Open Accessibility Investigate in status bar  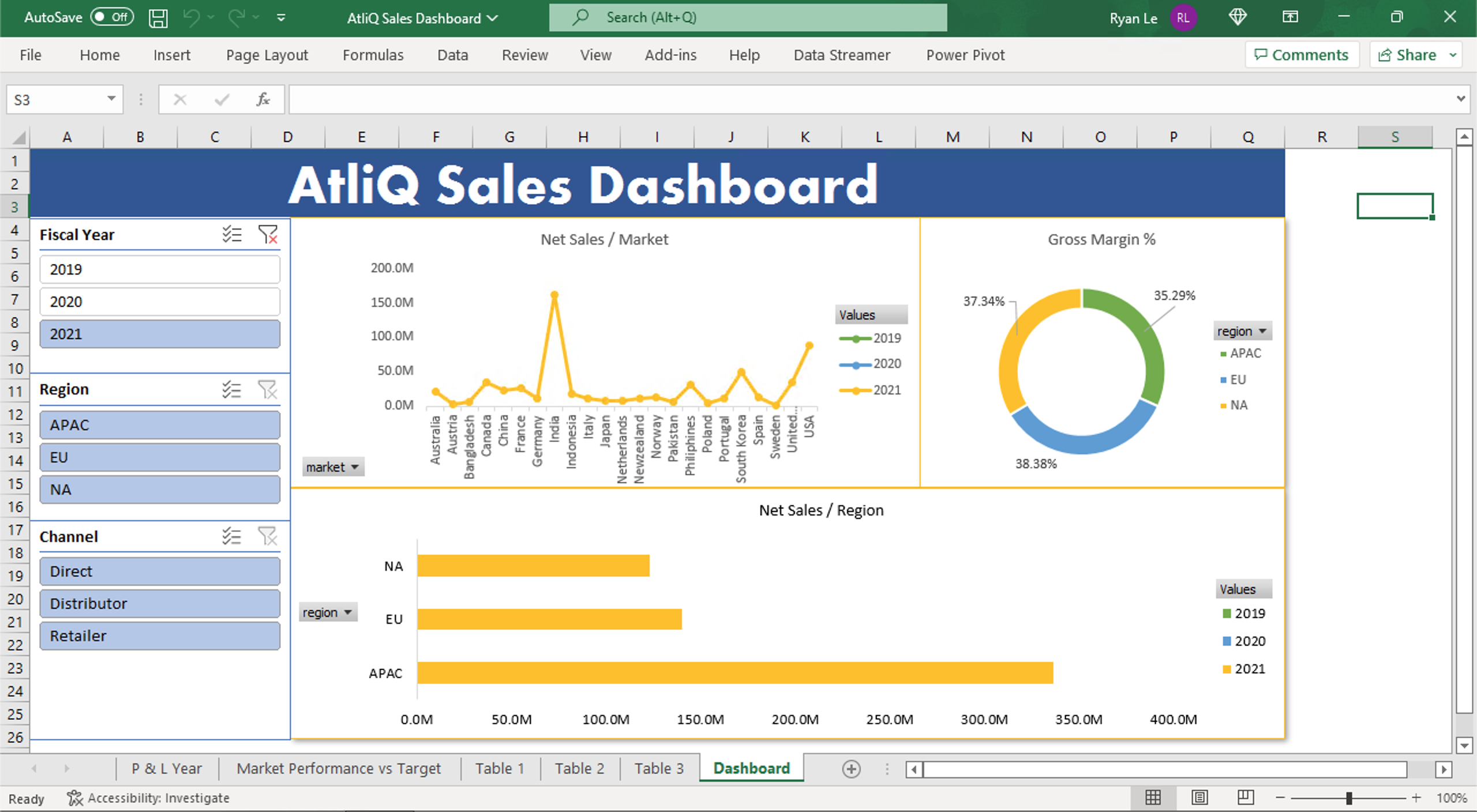point(149,798)
